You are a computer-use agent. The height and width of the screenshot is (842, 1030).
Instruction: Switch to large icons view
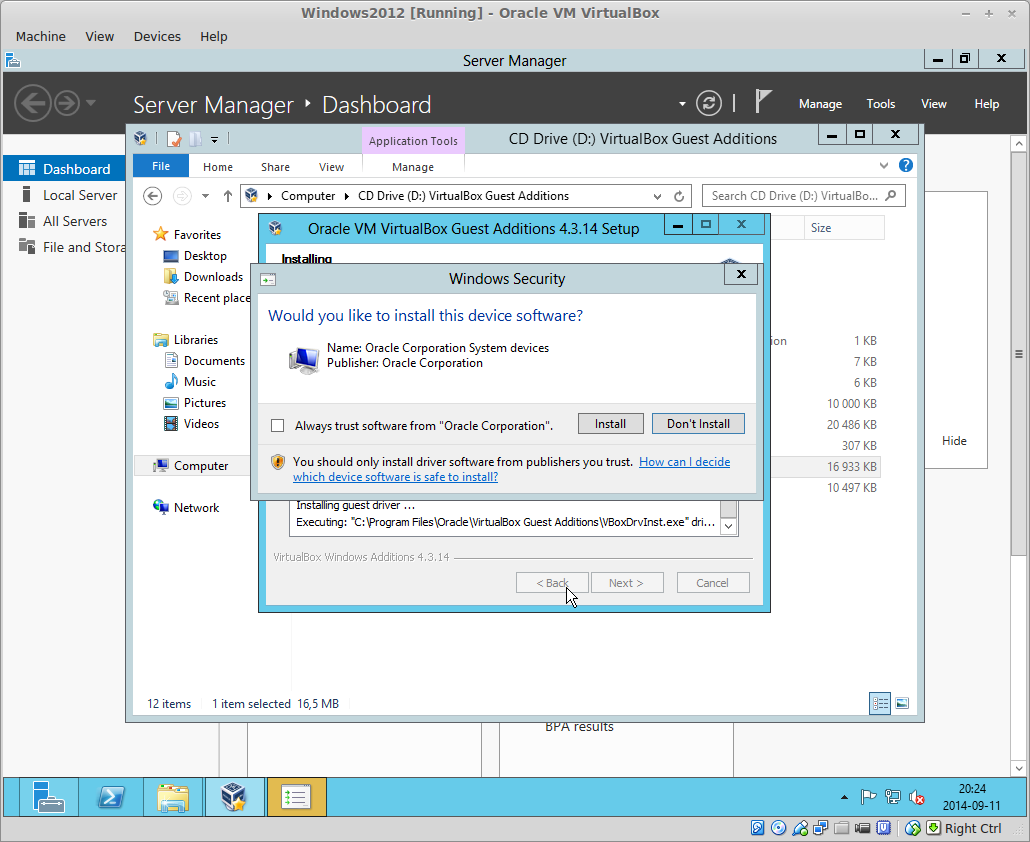click(903, 703)
